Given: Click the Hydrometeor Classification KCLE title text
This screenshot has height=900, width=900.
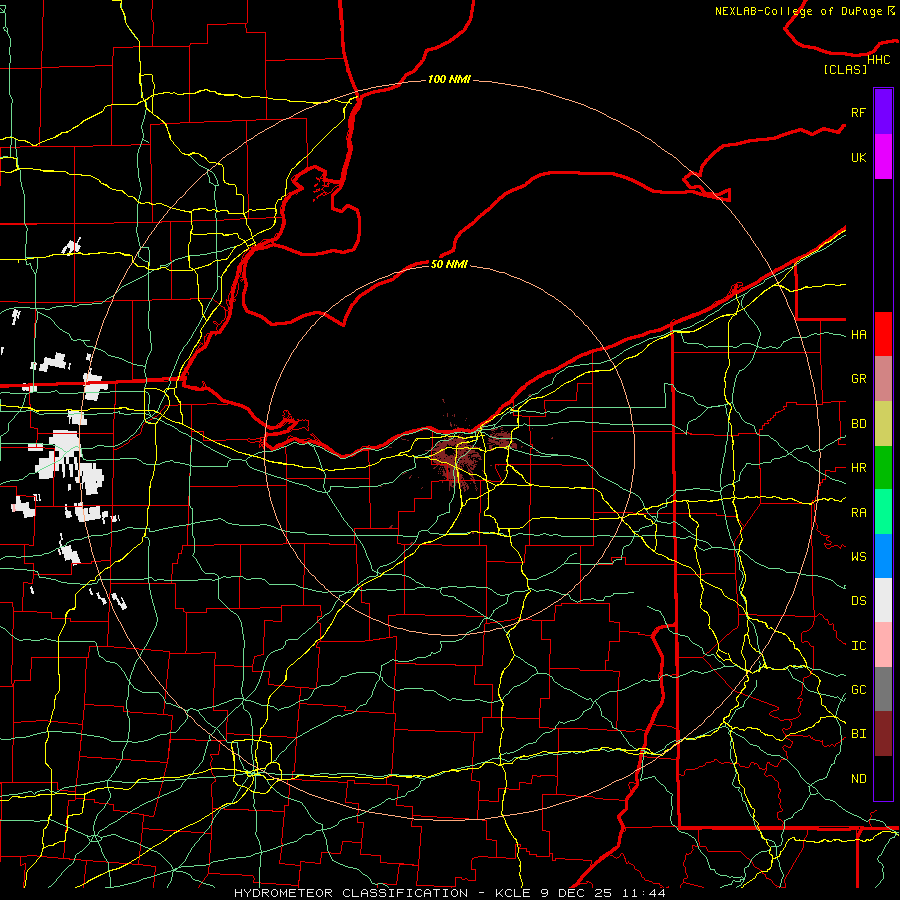Looking at the screenshot, I should 450,893.
